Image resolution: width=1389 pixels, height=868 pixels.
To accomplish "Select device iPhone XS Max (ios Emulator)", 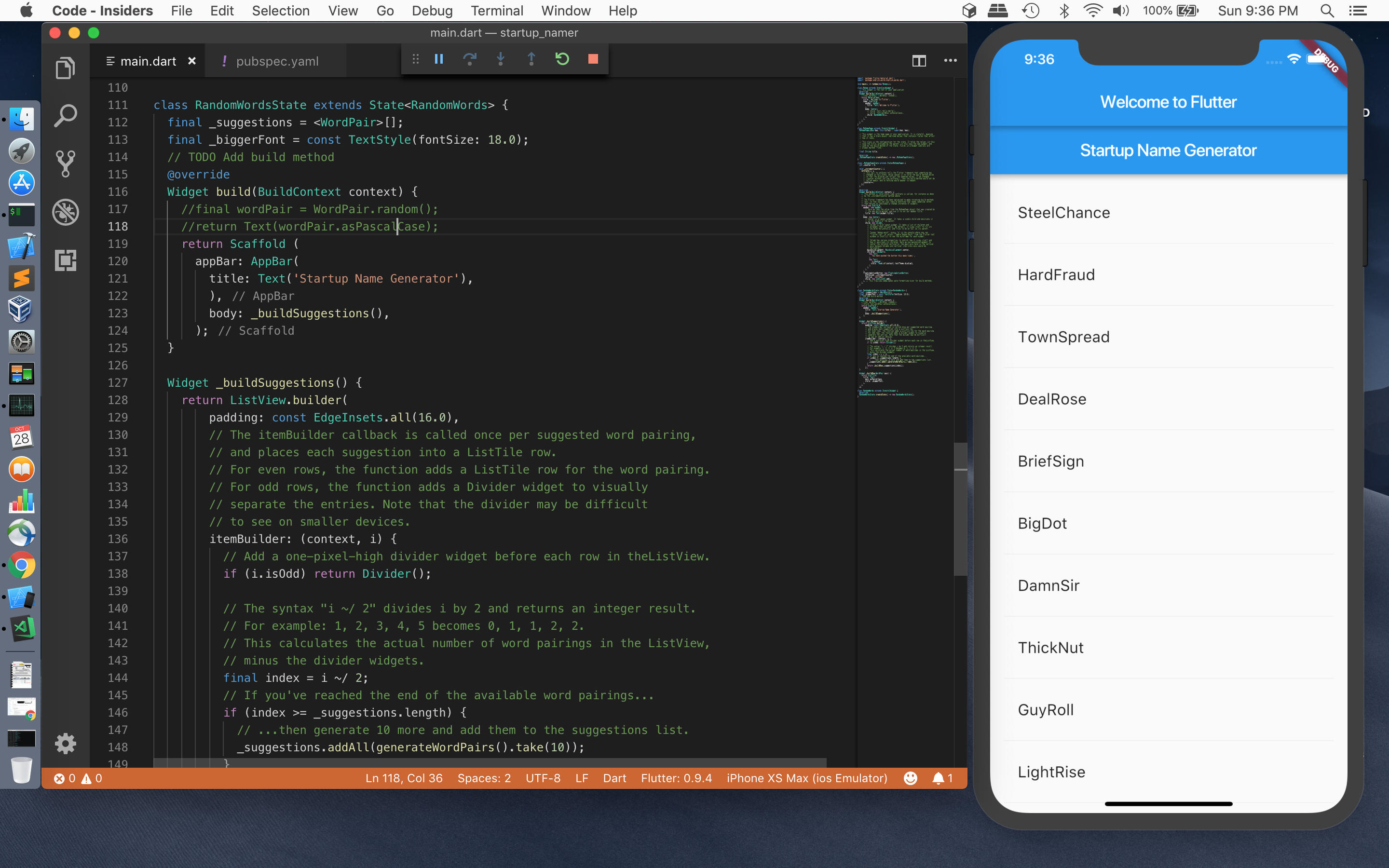I will [x=806, y=778].
